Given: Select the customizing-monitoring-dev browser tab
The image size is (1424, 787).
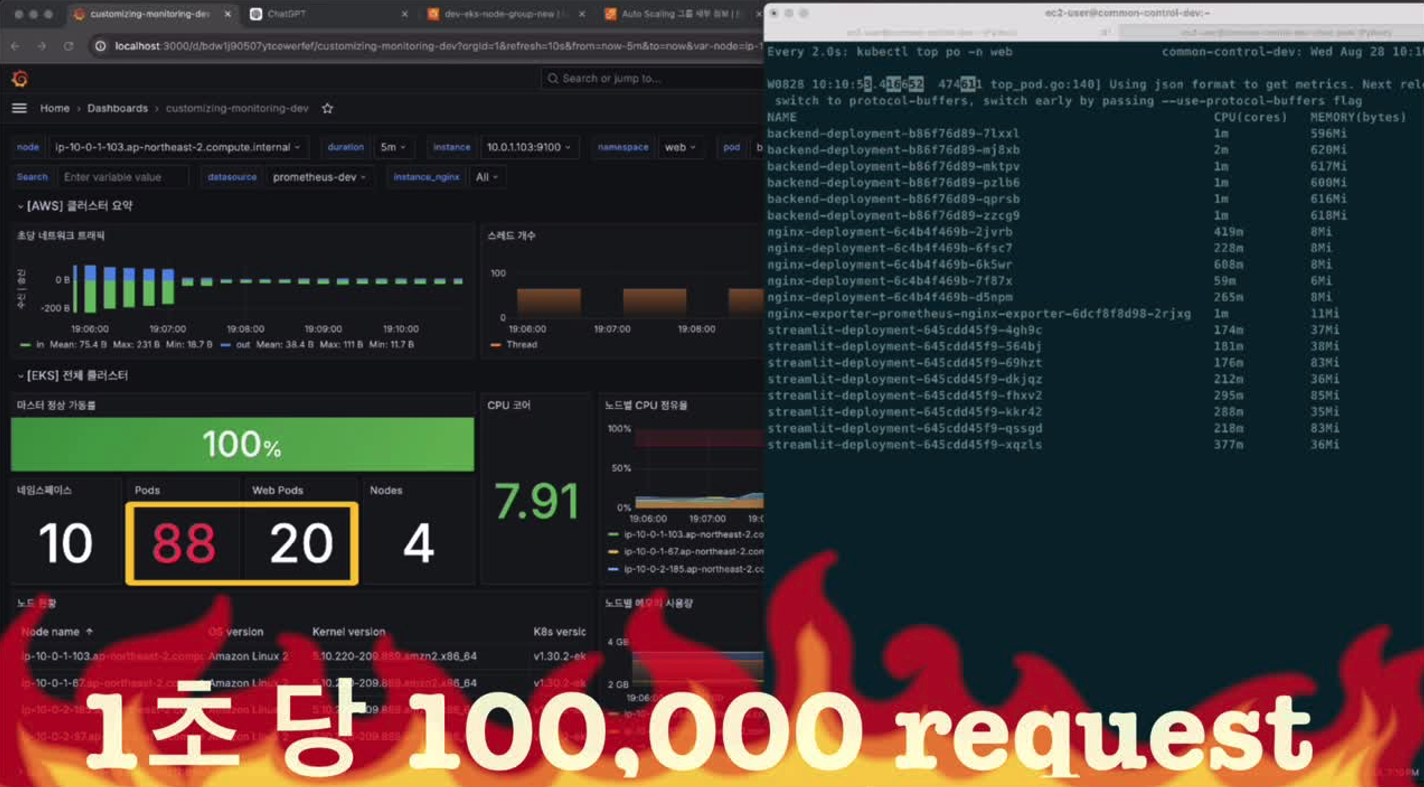Looking at the screenshot, I should pyautogui.click(x=153, y=14).
